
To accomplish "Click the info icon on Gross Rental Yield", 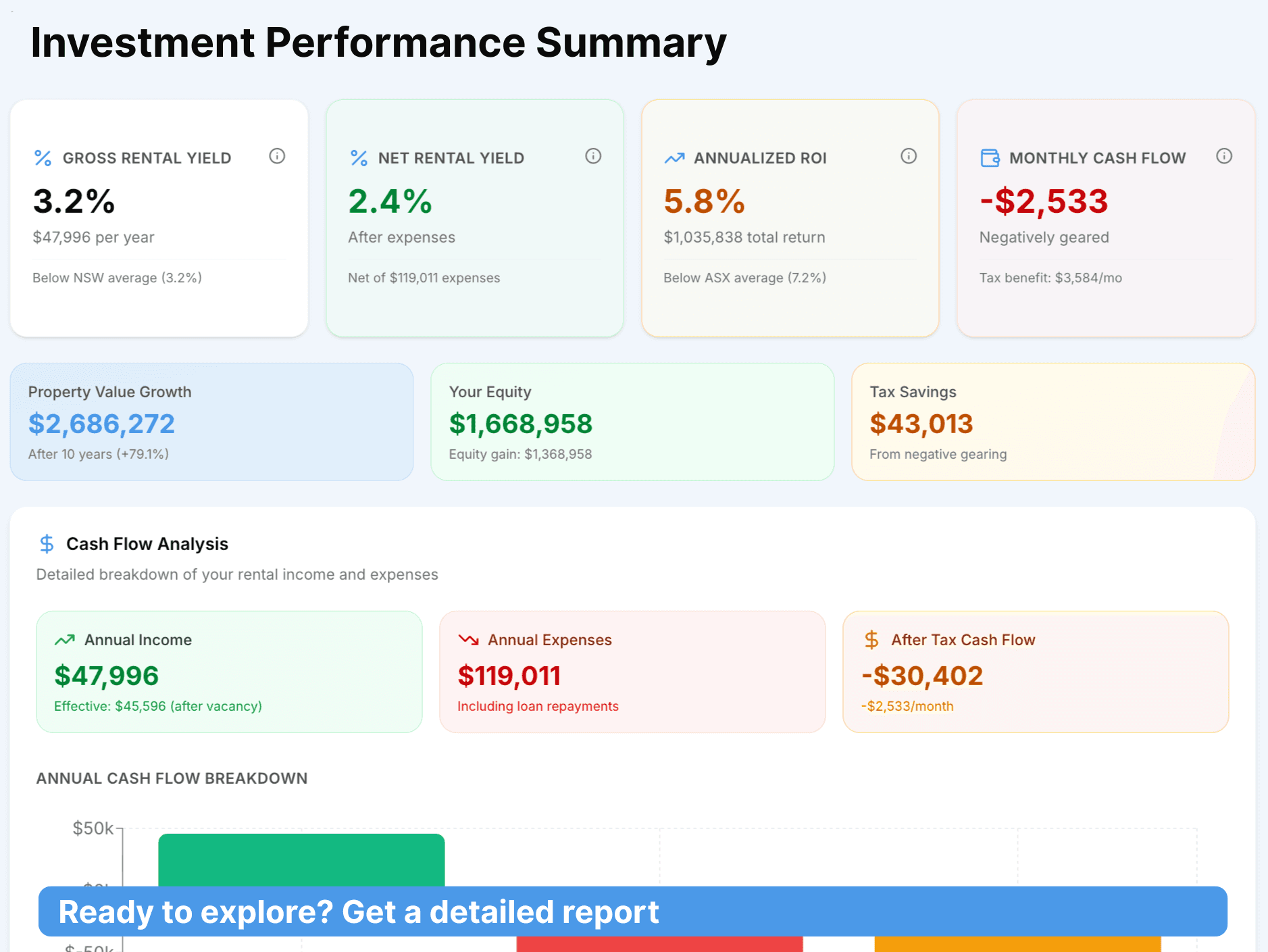I will click(277, 156).
